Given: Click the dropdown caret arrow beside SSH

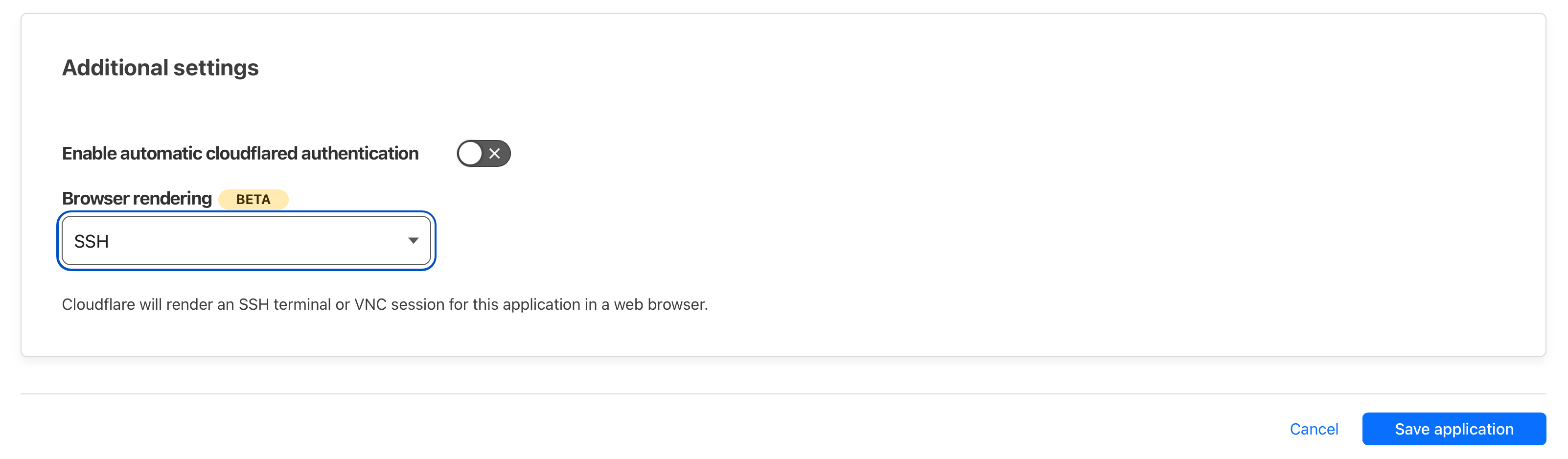Looking at the screenshot, I should (414, 241).
